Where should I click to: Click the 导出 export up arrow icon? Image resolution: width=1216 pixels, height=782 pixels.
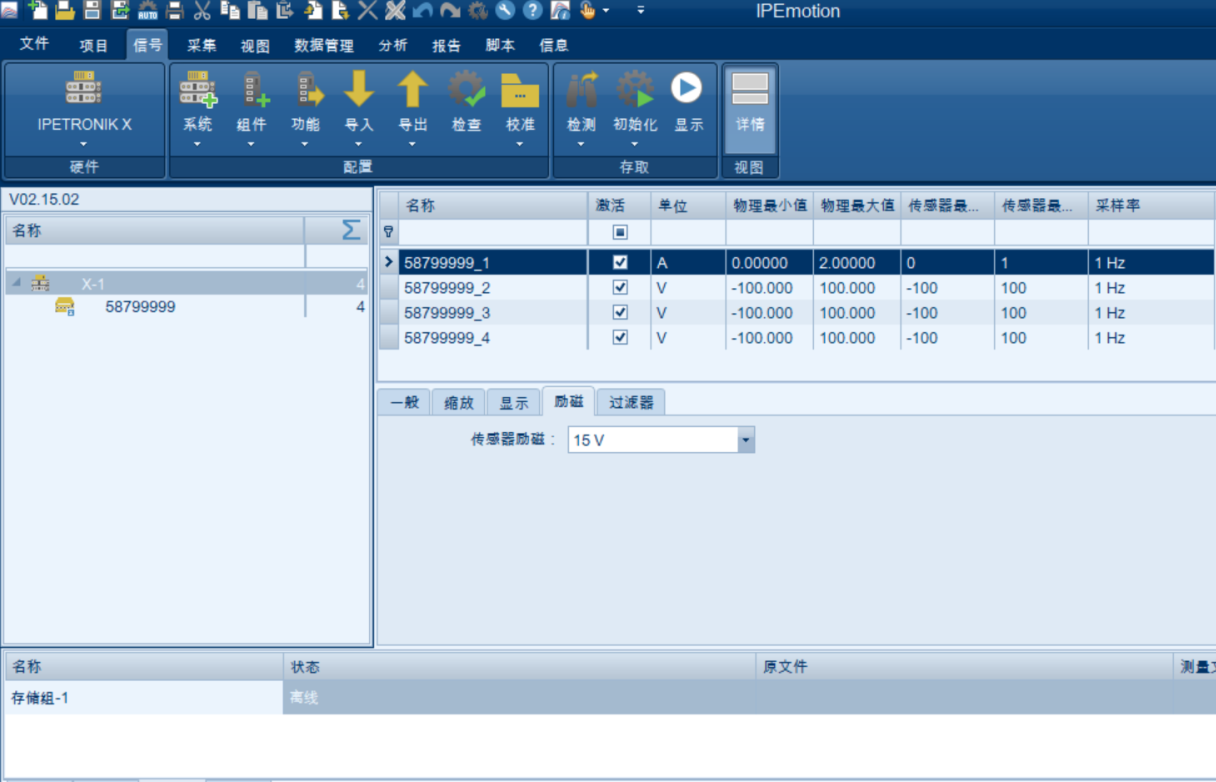tap(412, 89)
